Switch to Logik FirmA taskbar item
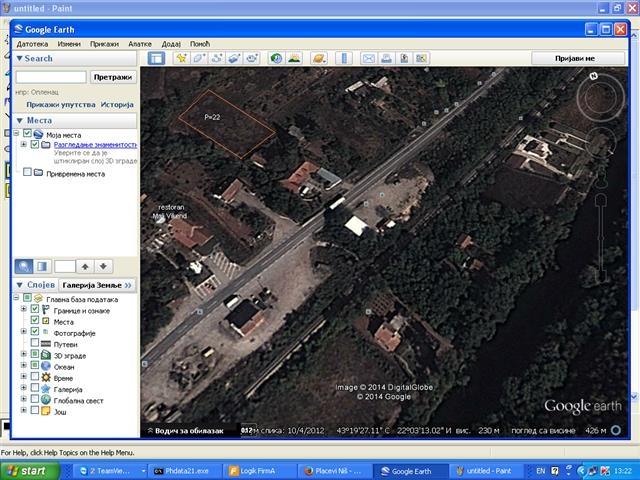Image resolution: width=640 pixels, height=480 pixels. pos(257,471)
